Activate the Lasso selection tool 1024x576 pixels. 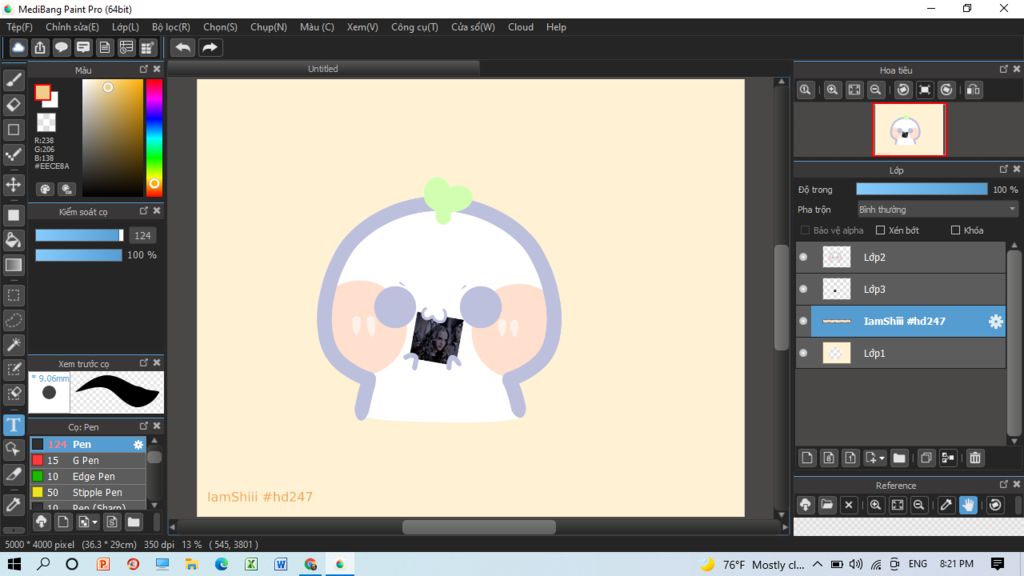pyautogui.click(x=14, y=320)
